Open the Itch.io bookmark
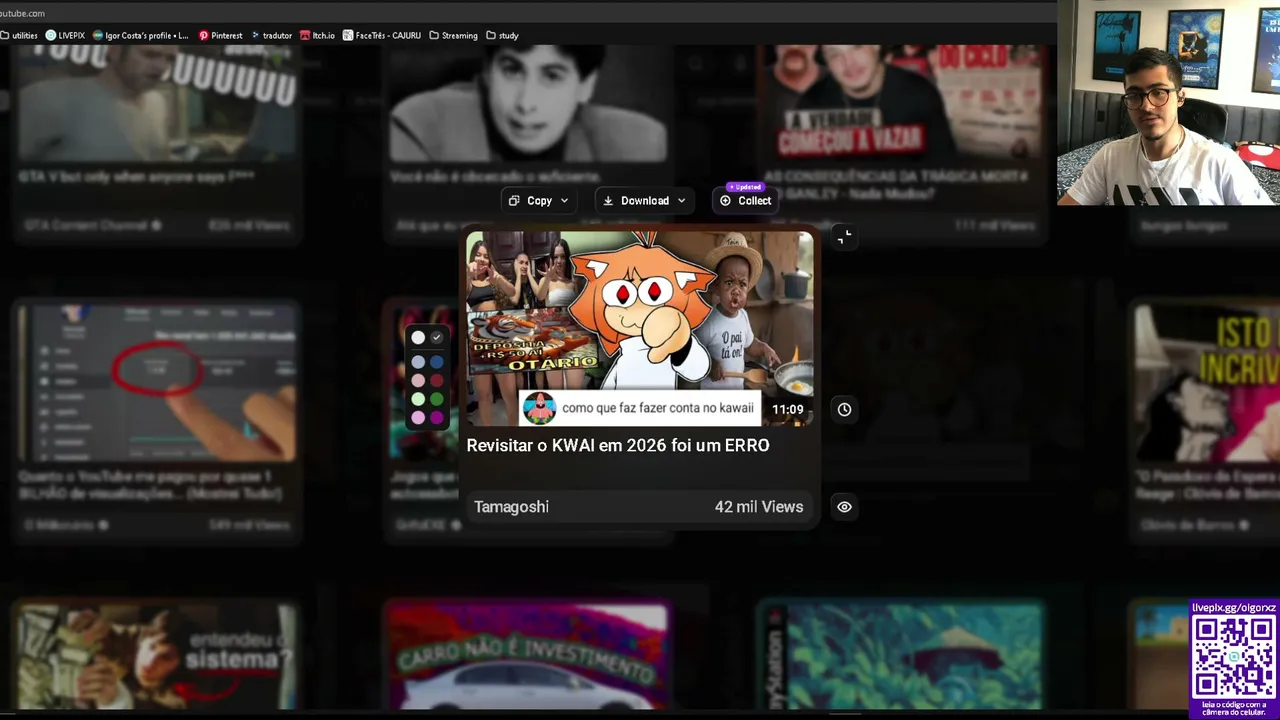Screen dimensions: 1280x720 pyautogui.click(x=317, y=35)
